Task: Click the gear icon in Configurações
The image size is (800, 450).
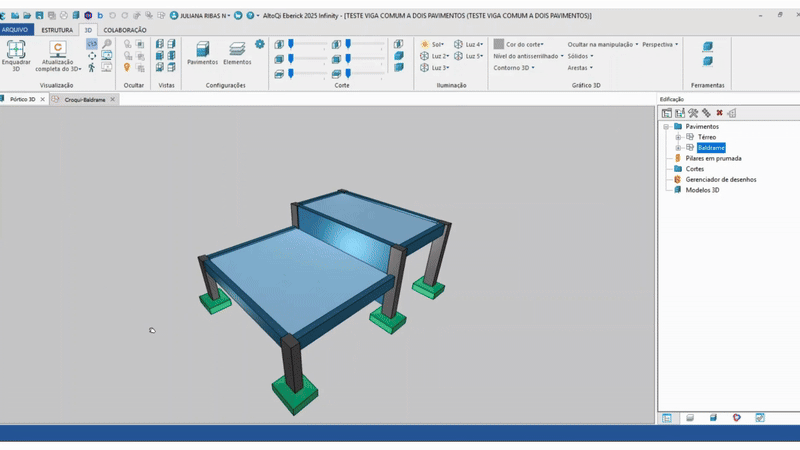Action: click(260, 44)
